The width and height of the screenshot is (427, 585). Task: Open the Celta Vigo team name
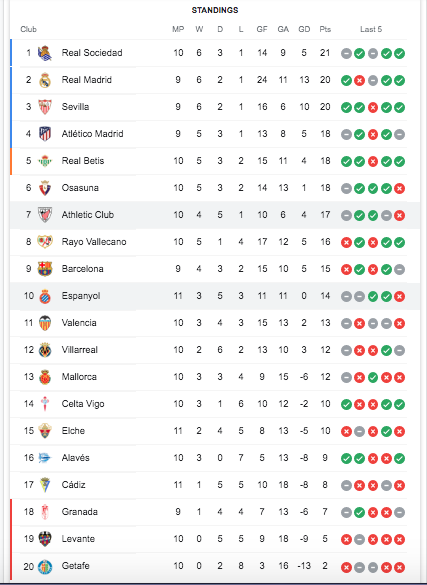[x=83, y=404]
